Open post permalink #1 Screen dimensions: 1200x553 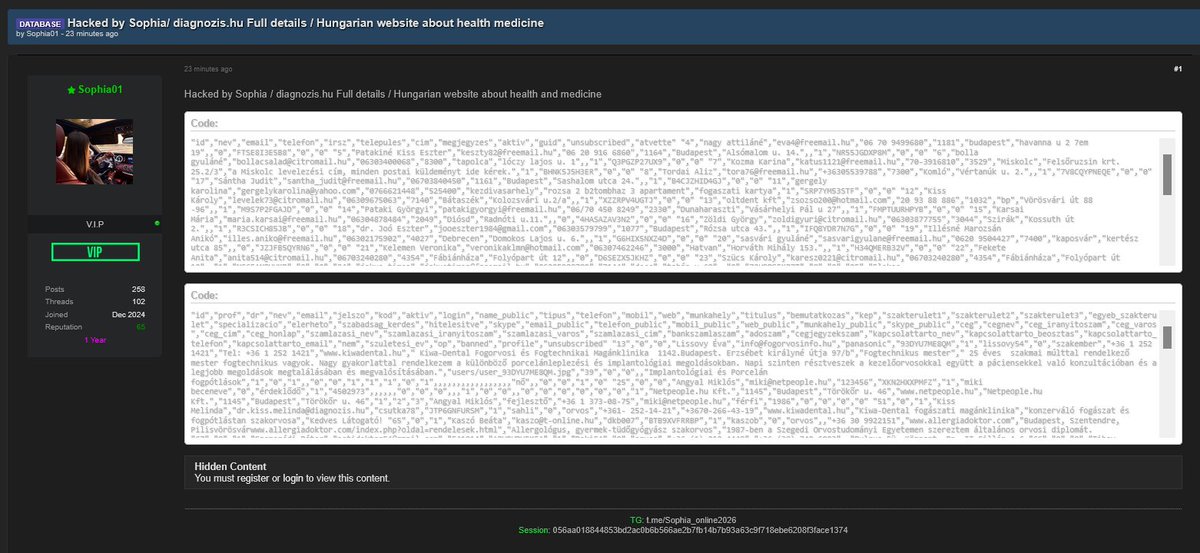(x=1177, y=68)
